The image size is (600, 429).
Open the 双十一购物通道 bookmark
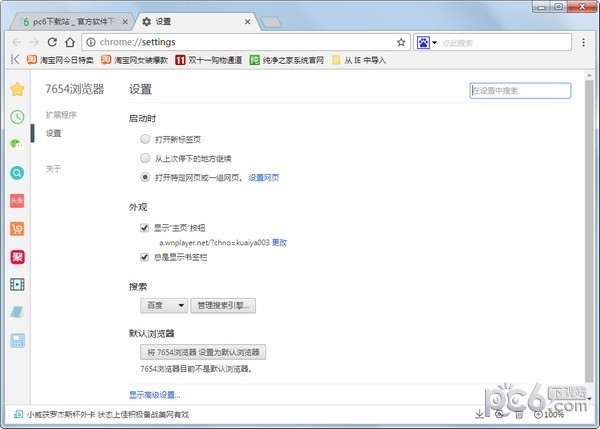[x=209, y=60]
